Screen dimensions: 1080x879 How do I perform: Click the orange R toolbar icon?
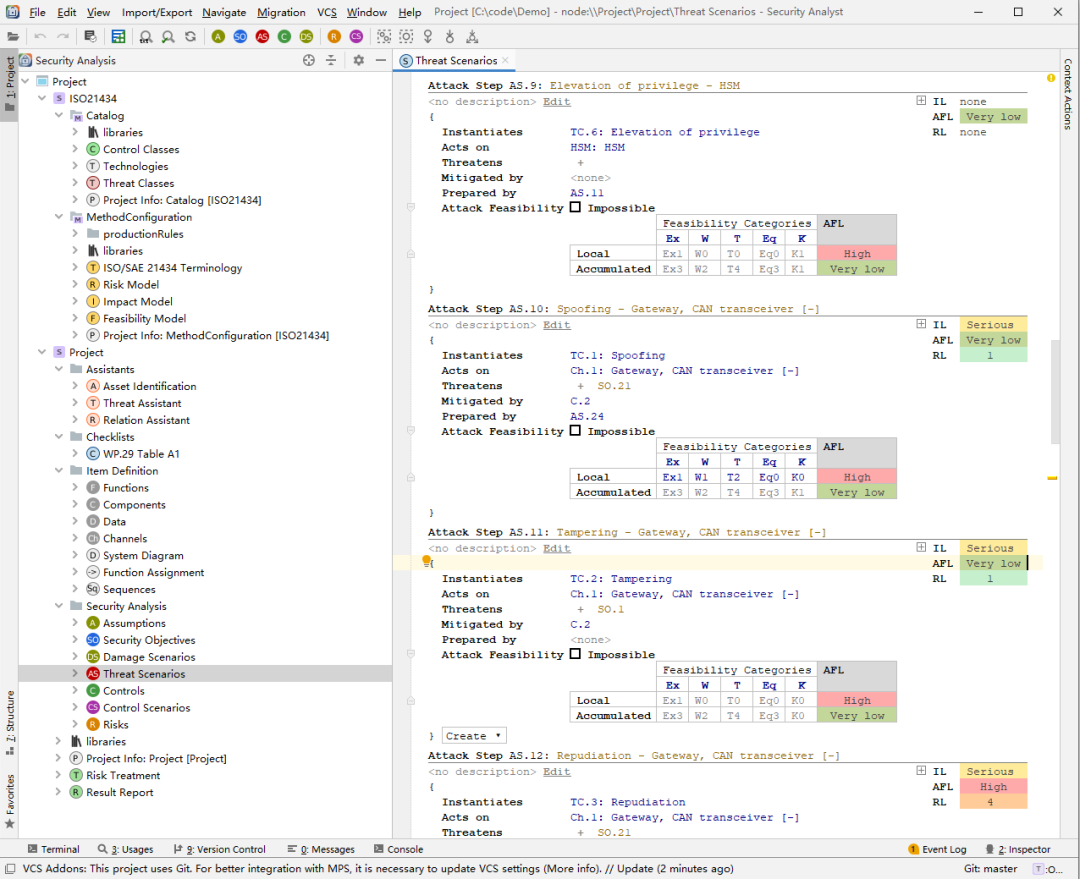334,36
